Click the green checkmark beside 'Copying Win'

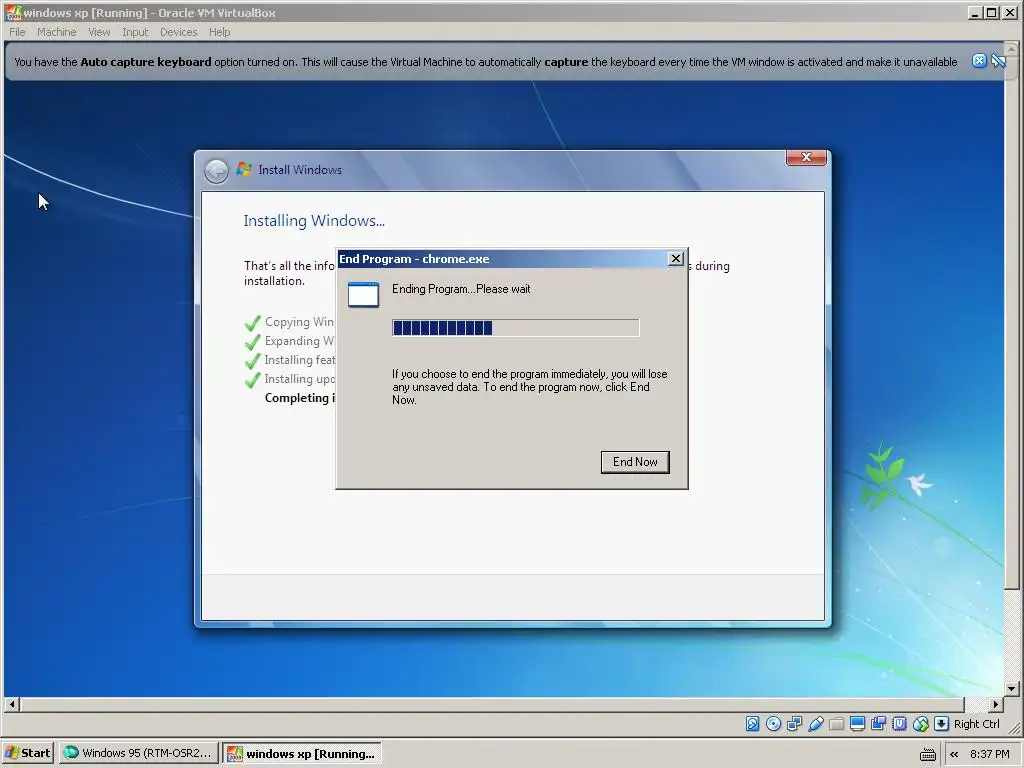pos(253,323)
